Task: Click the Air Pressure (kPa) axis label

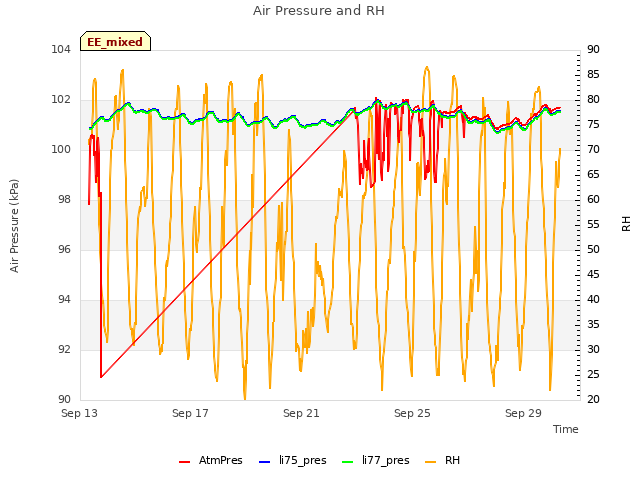Action: (14, 226)
